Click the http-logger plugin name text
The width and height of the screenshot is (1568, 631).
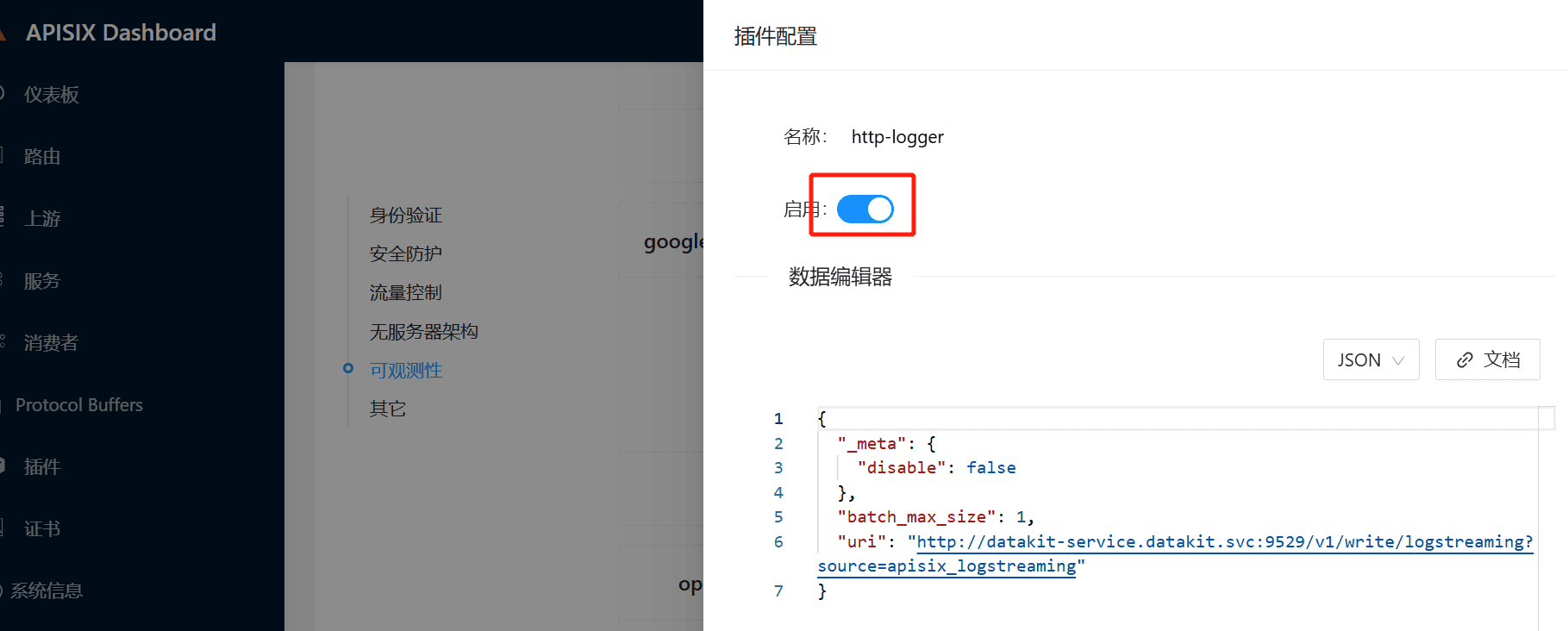pos(897,137)
